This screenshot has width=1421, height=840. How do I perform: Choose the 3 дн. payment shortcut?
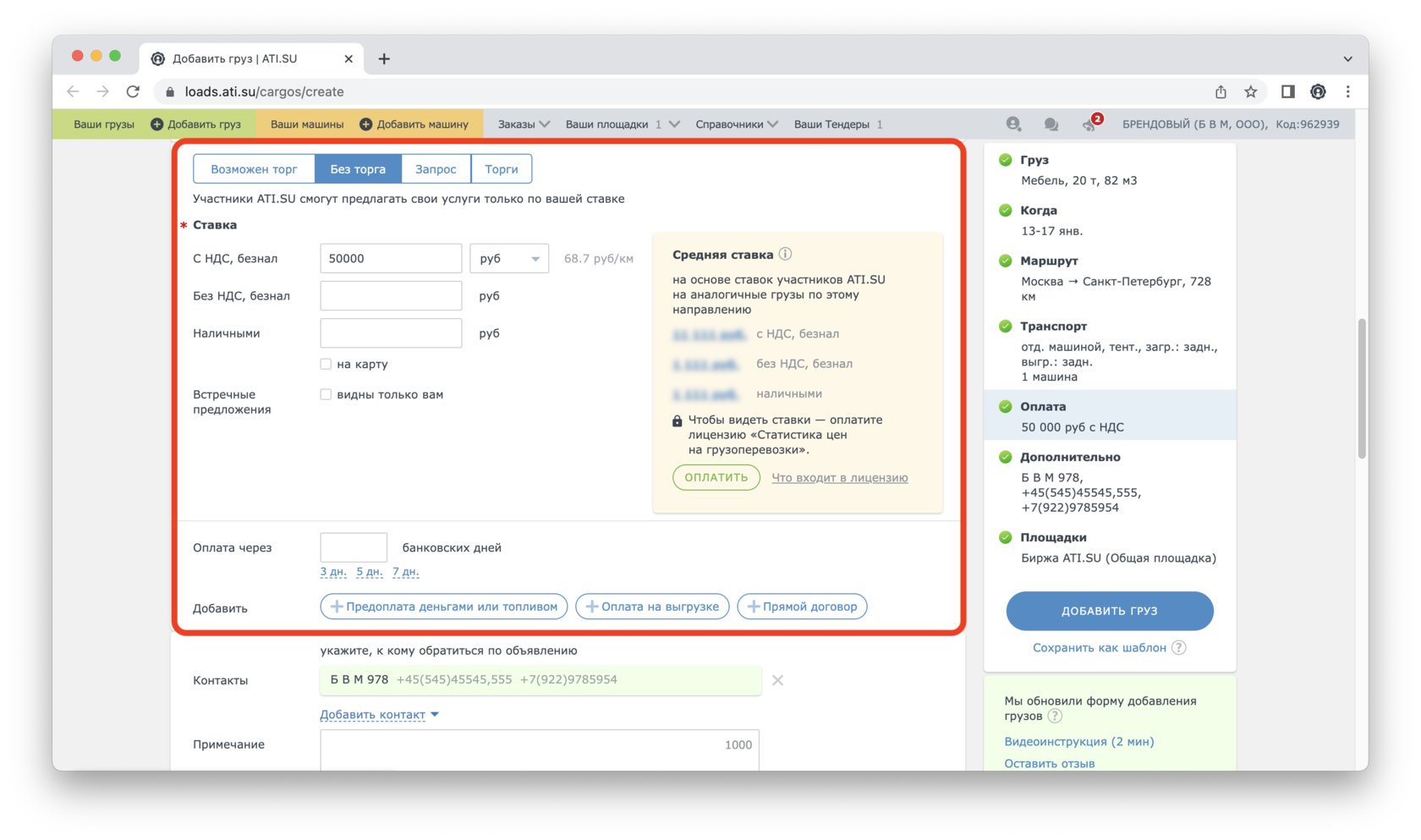click(333, 572)
